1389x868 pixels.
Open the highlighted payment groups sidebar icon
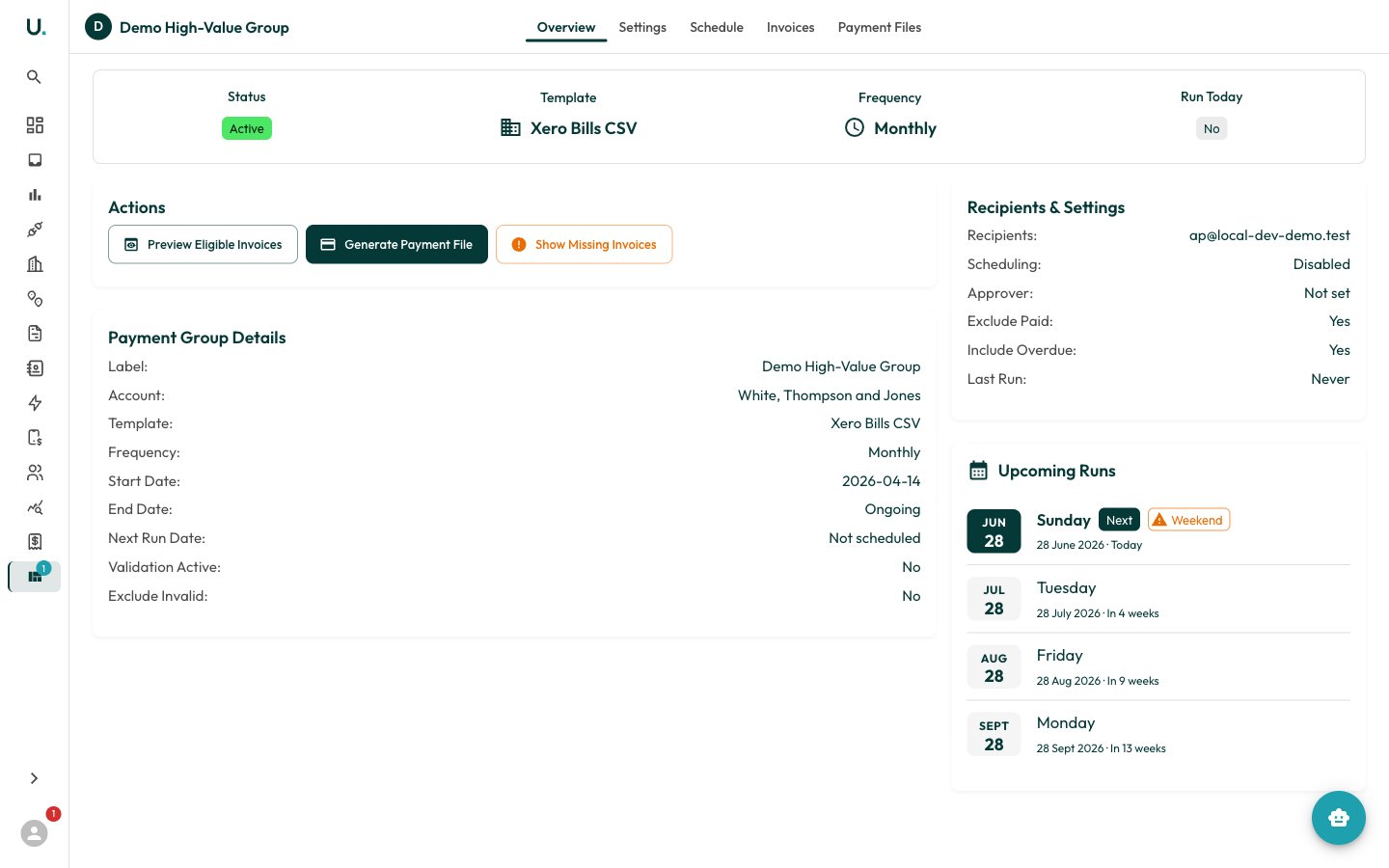(35, 577)
